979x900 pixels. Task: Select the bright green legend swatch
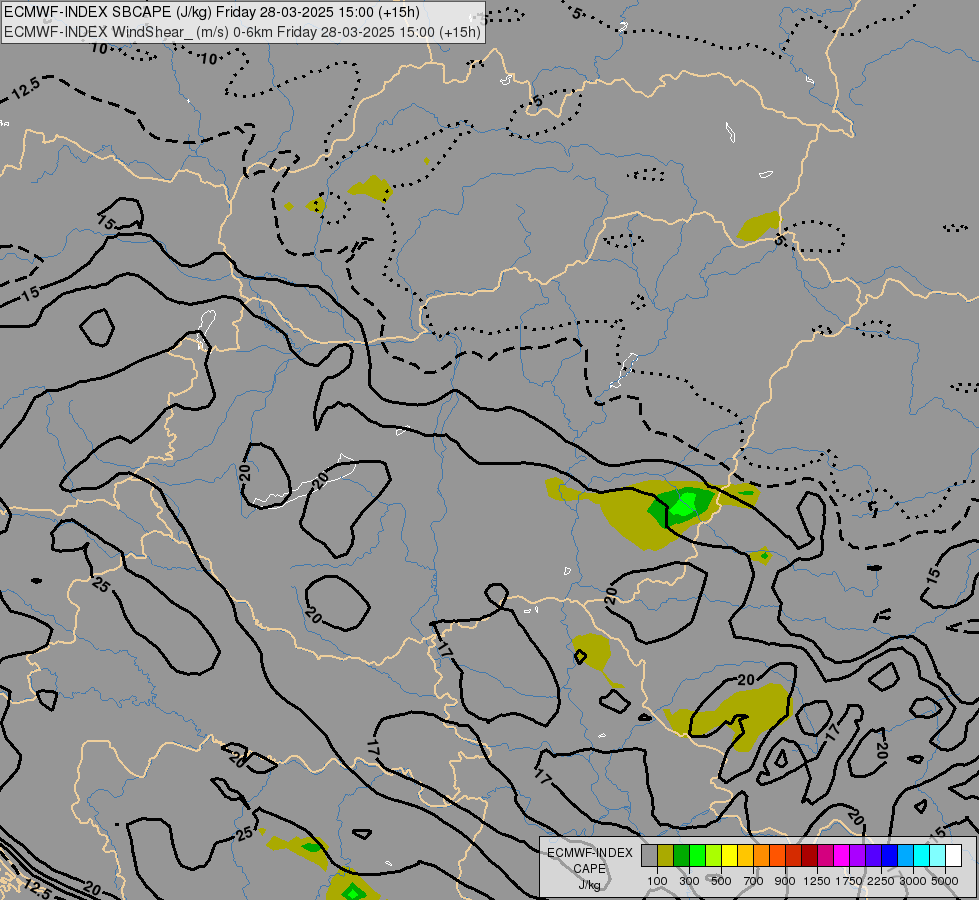697,855
